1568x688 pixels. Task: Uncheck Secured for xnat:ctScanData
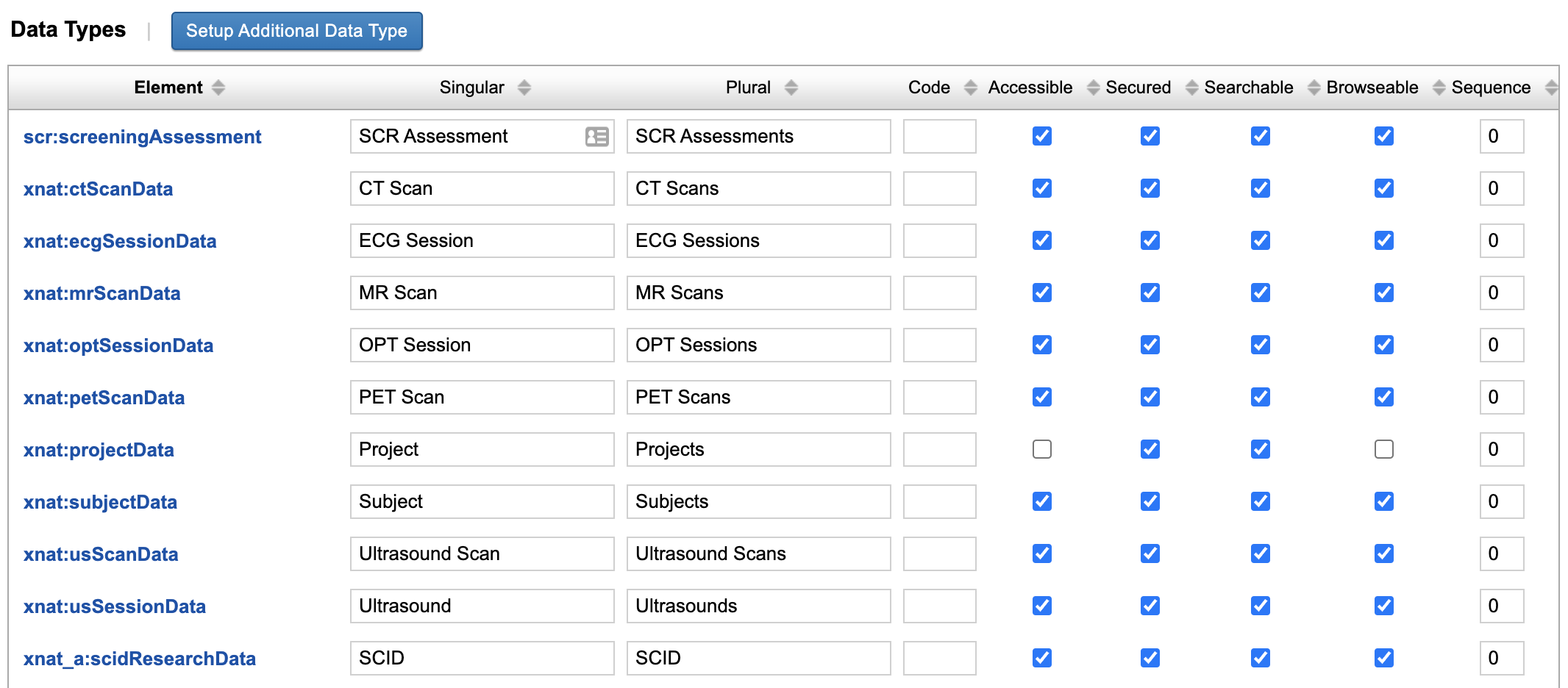click(1150, 188)
